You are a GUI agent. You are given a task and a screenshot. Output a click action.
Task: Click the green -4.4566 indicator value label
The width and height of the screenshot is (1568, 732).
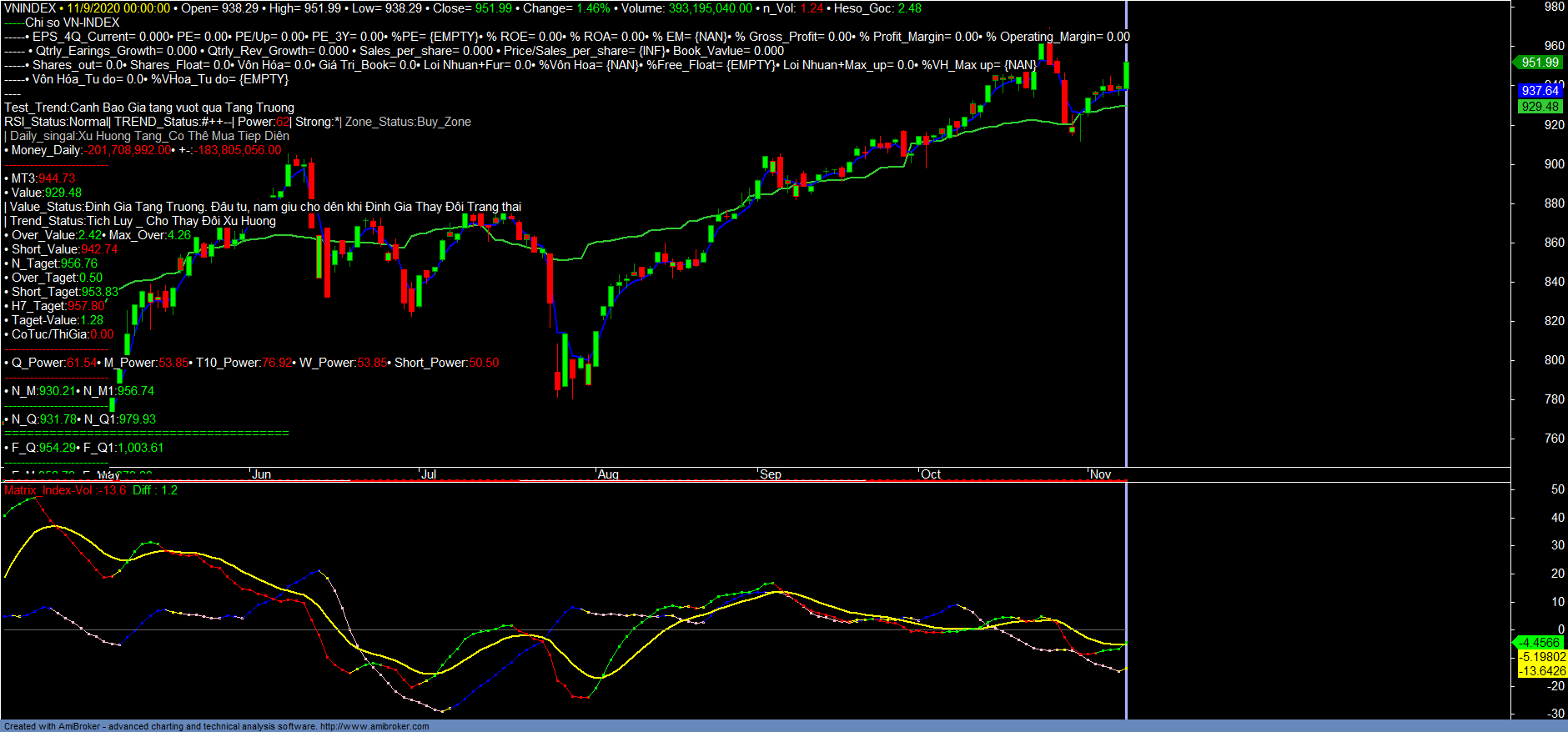click(1539, 643)
